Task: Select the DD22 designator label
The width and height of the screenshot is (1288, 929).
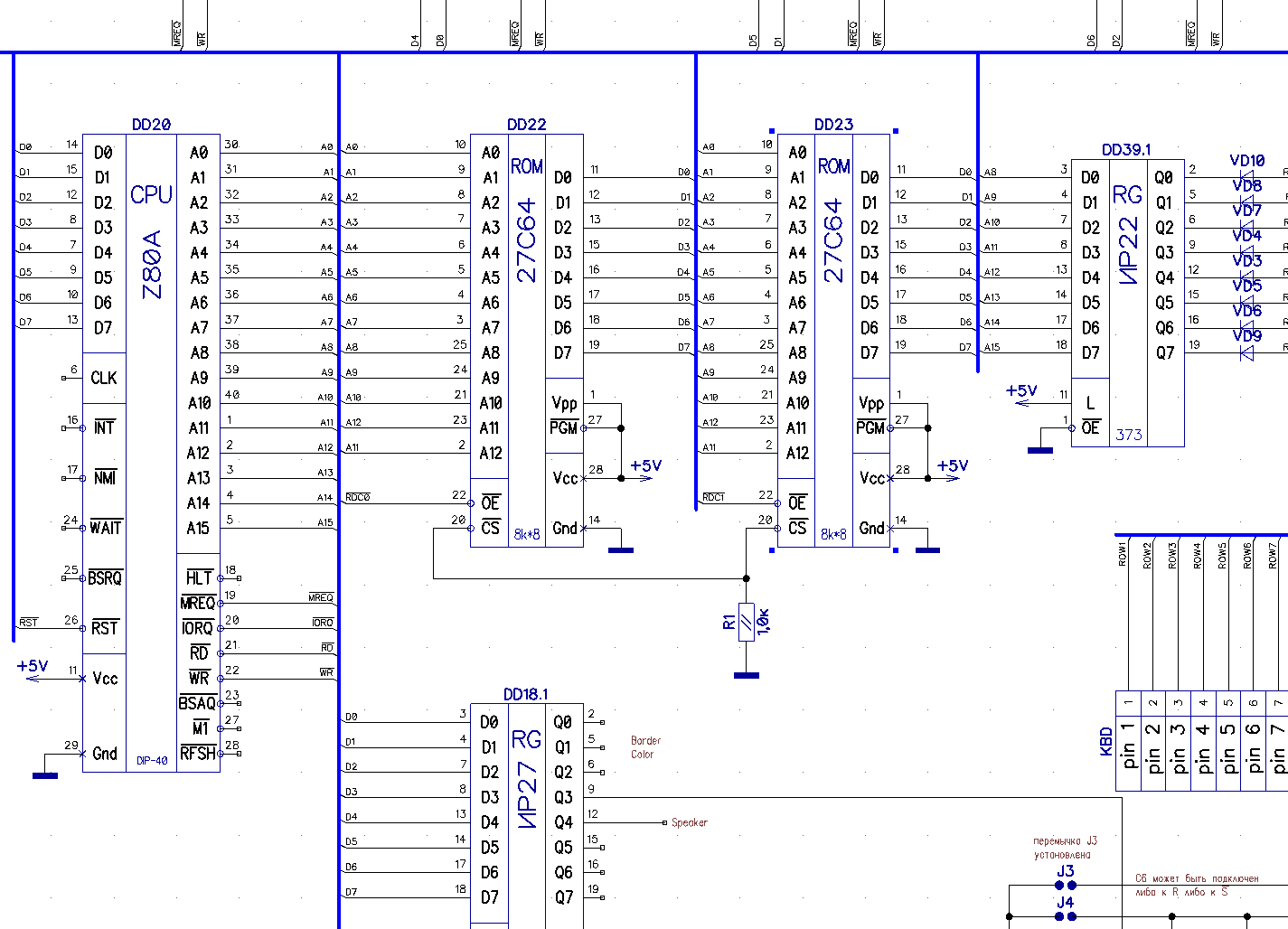Action: (527, 125)
